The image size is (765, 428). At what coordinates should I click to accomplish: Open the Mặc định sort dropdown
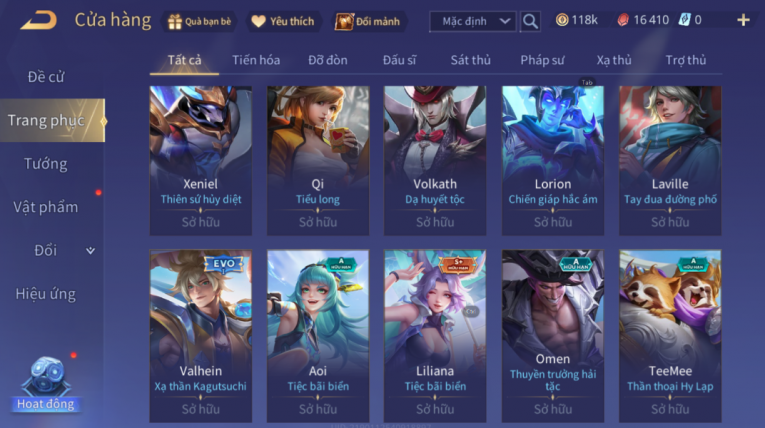473,21
